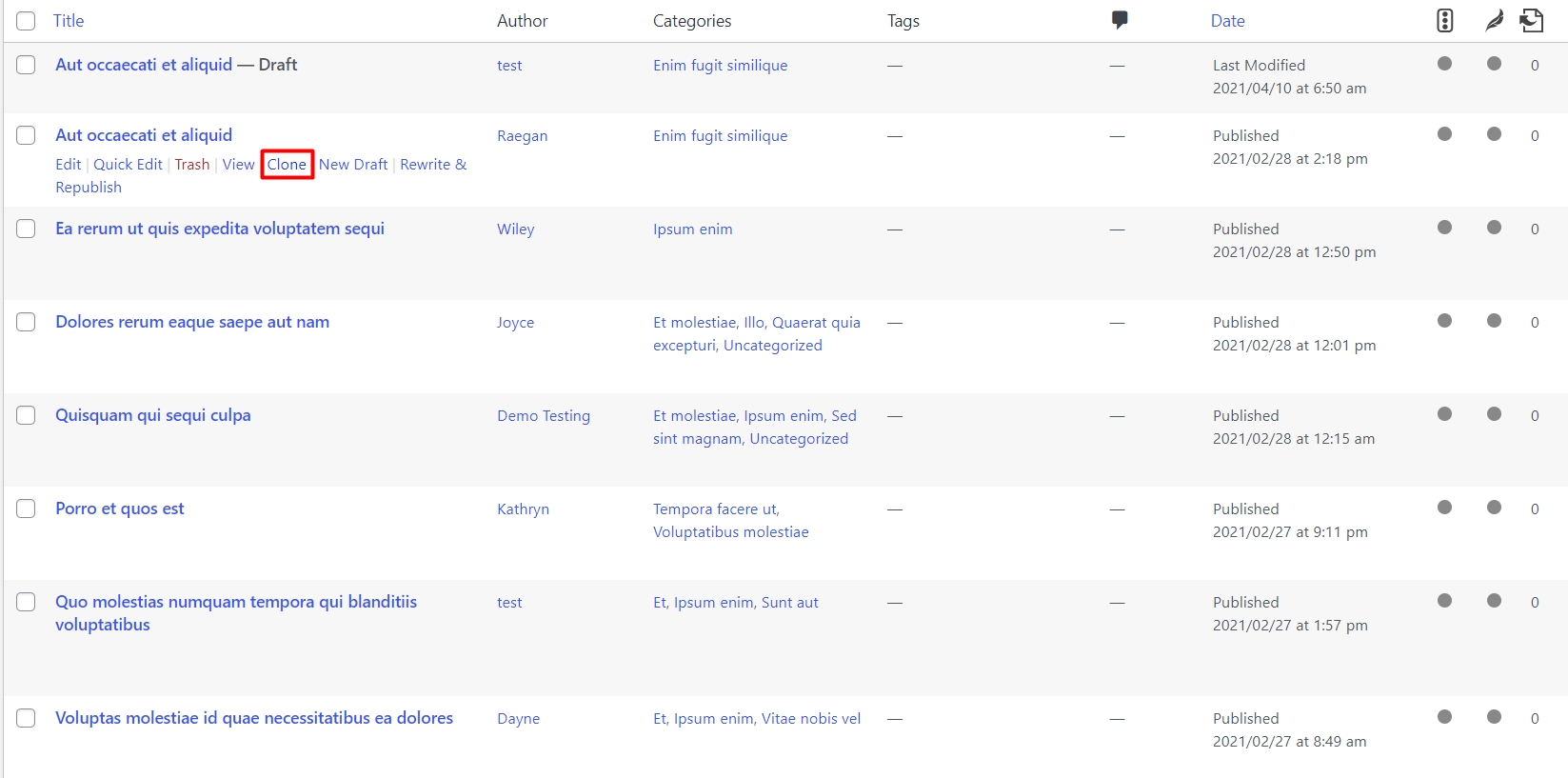Tick the 'Dolores rerum eaque saepe' checkbox
The height and width of the screenshot is (778, 1568).
(x=26, y=322)
